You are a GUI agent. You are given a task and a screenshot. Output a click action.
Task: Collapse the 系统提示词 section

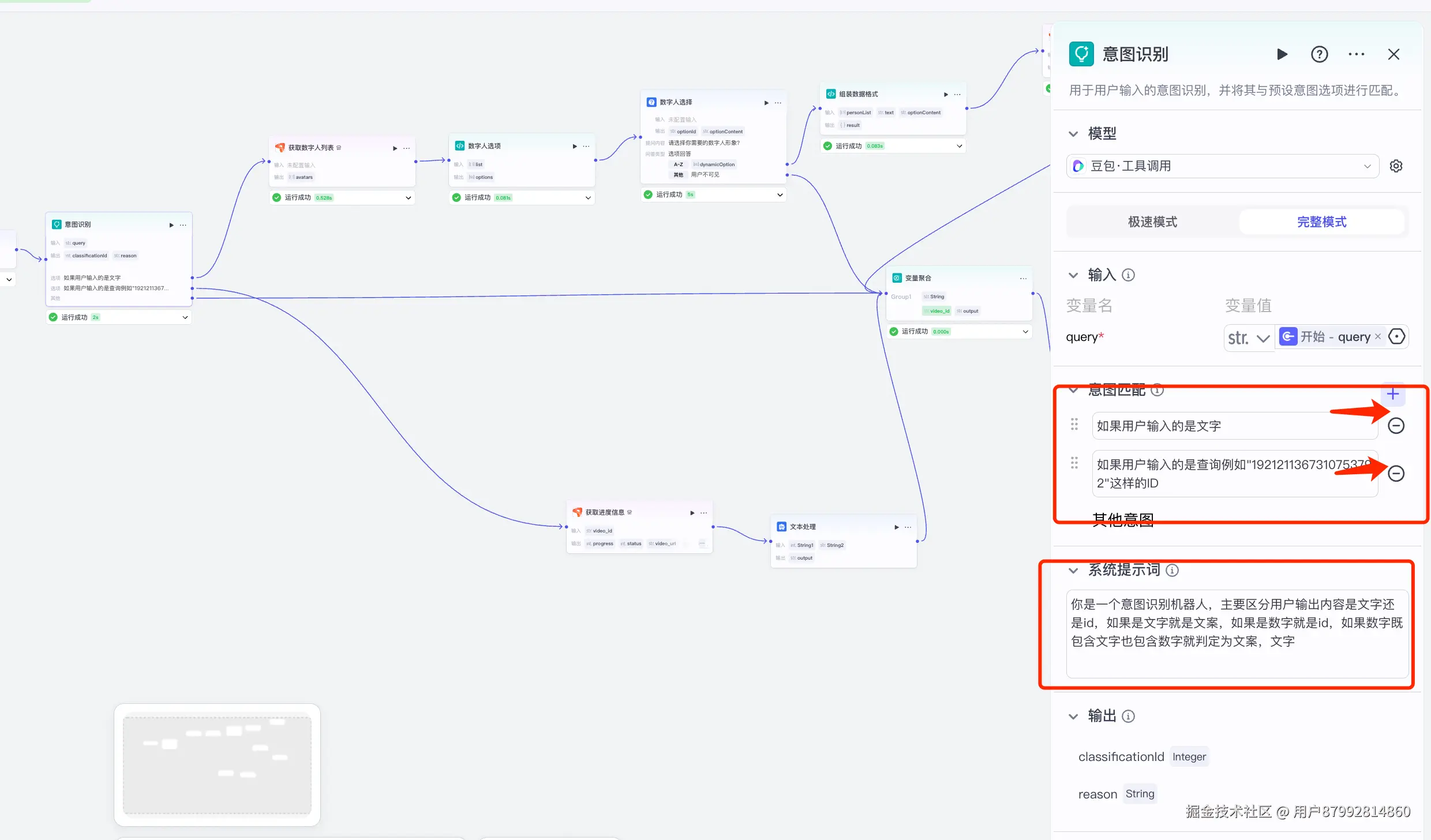coord(1073,571)
